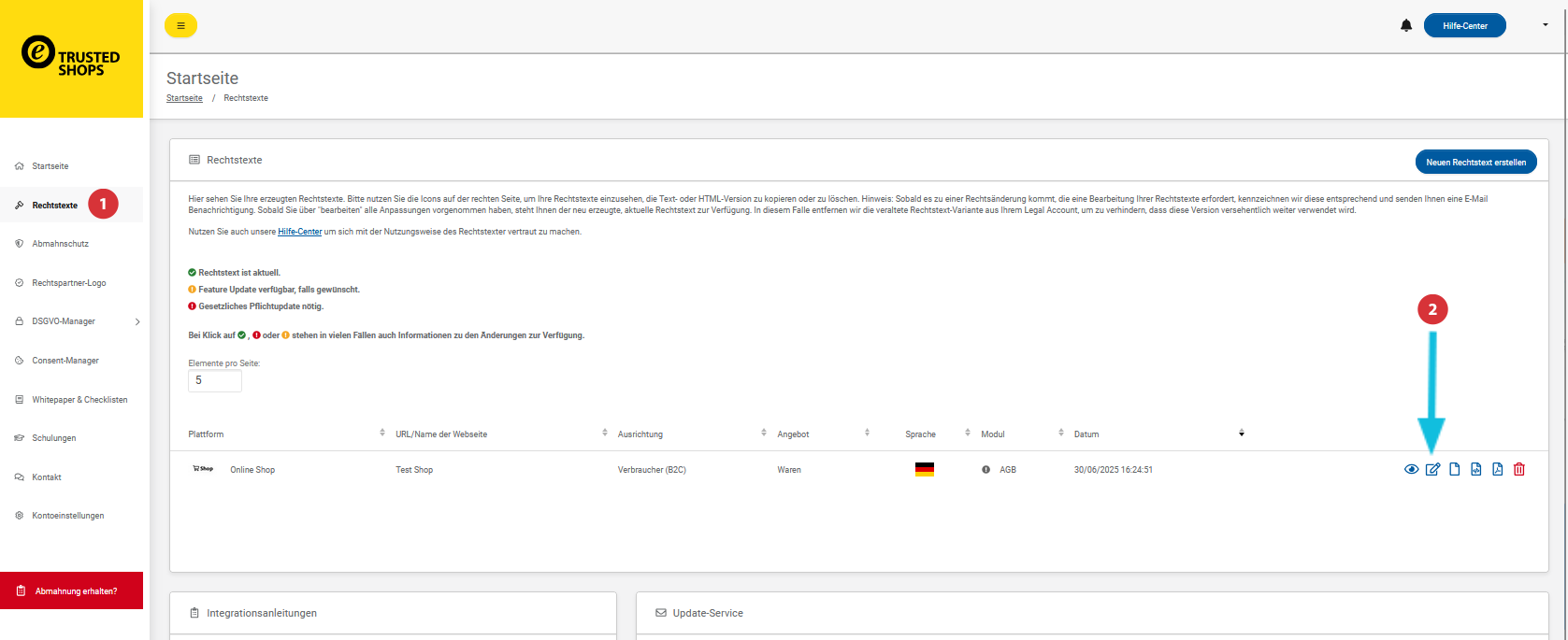Copy the HTML version of the legal text
The height and width of the screenshot is (640, 1568).
click(x=1475, y=469)
